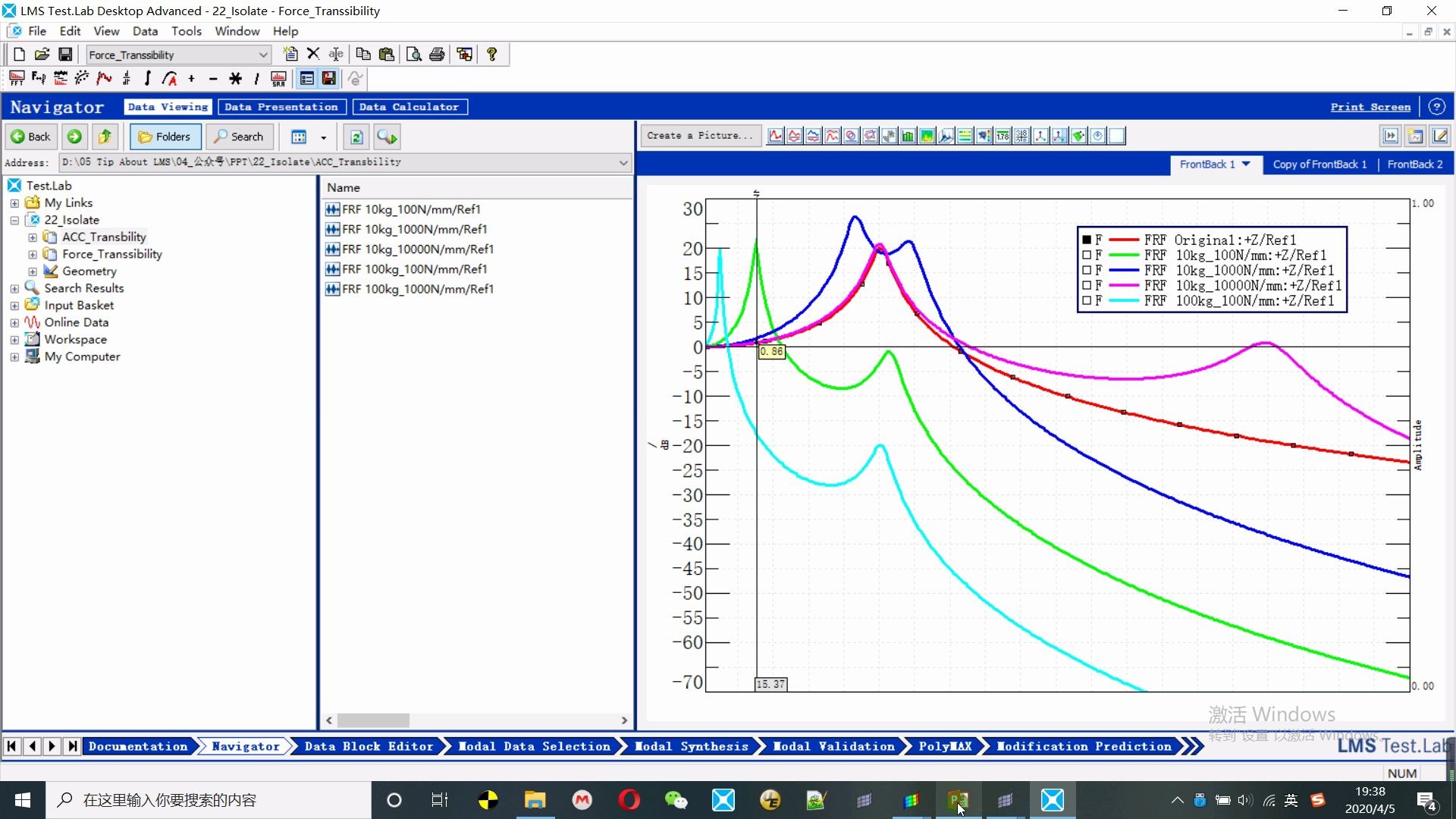This screenshot has height=819, width=1456.
Task: Select the blank display layout icon
Action: [x=1116, y=136]
